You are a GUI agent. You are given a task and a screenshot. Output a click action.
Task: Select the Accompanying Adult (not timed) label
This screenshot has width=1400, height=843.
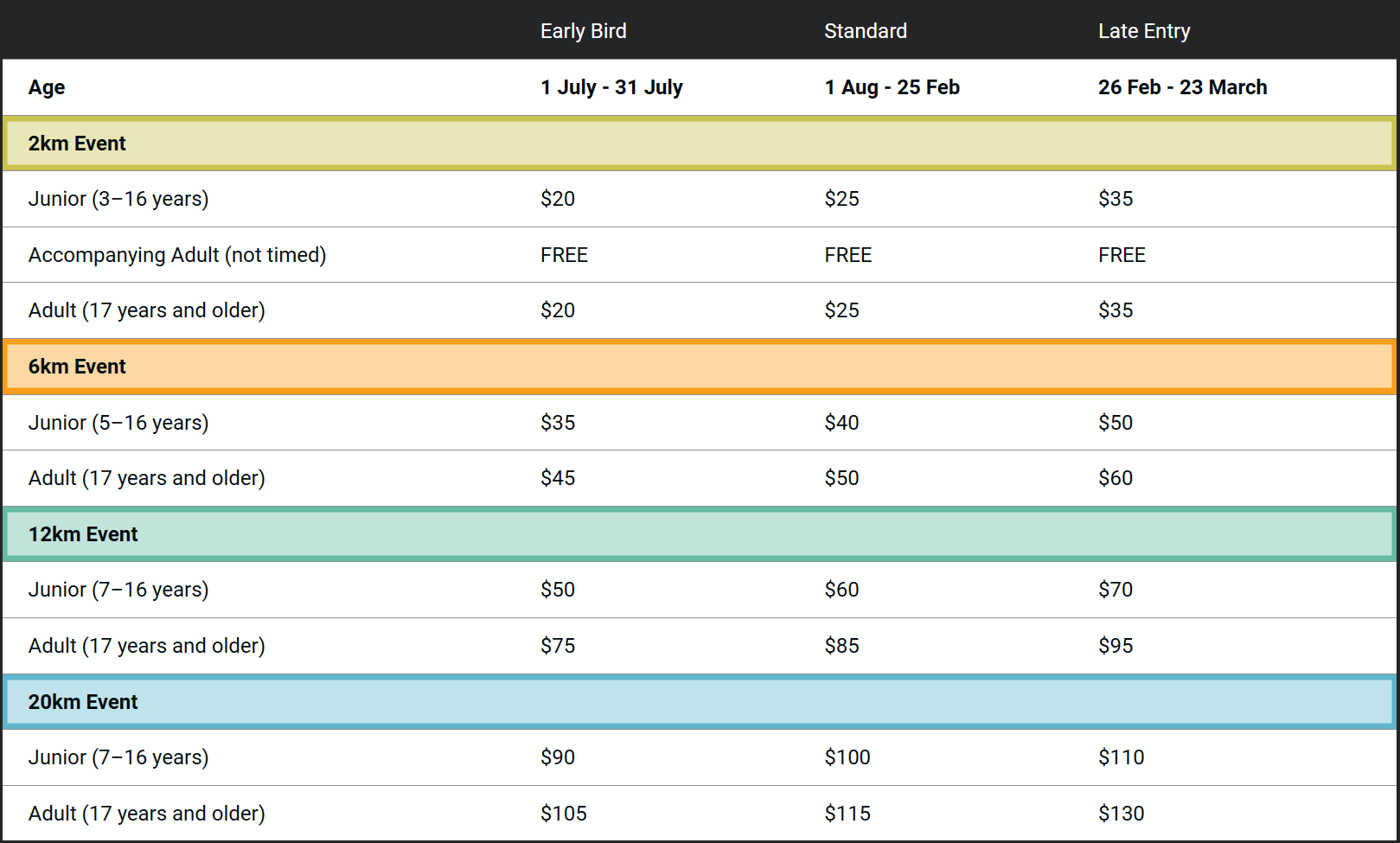click(x=177, y=255)
